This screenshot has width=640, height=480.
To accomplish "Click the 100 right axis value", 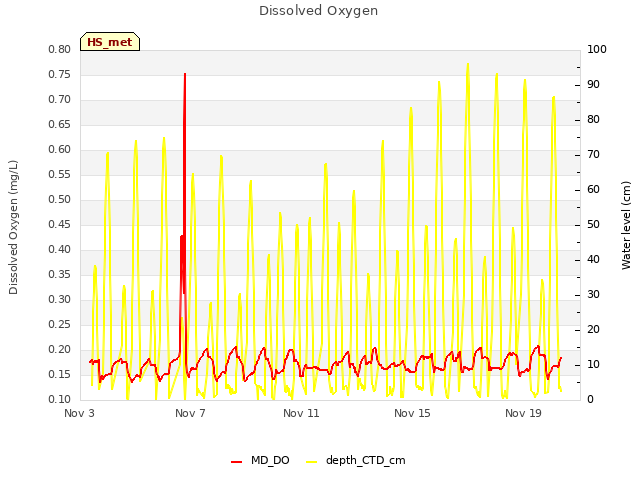I will [597, 49].
